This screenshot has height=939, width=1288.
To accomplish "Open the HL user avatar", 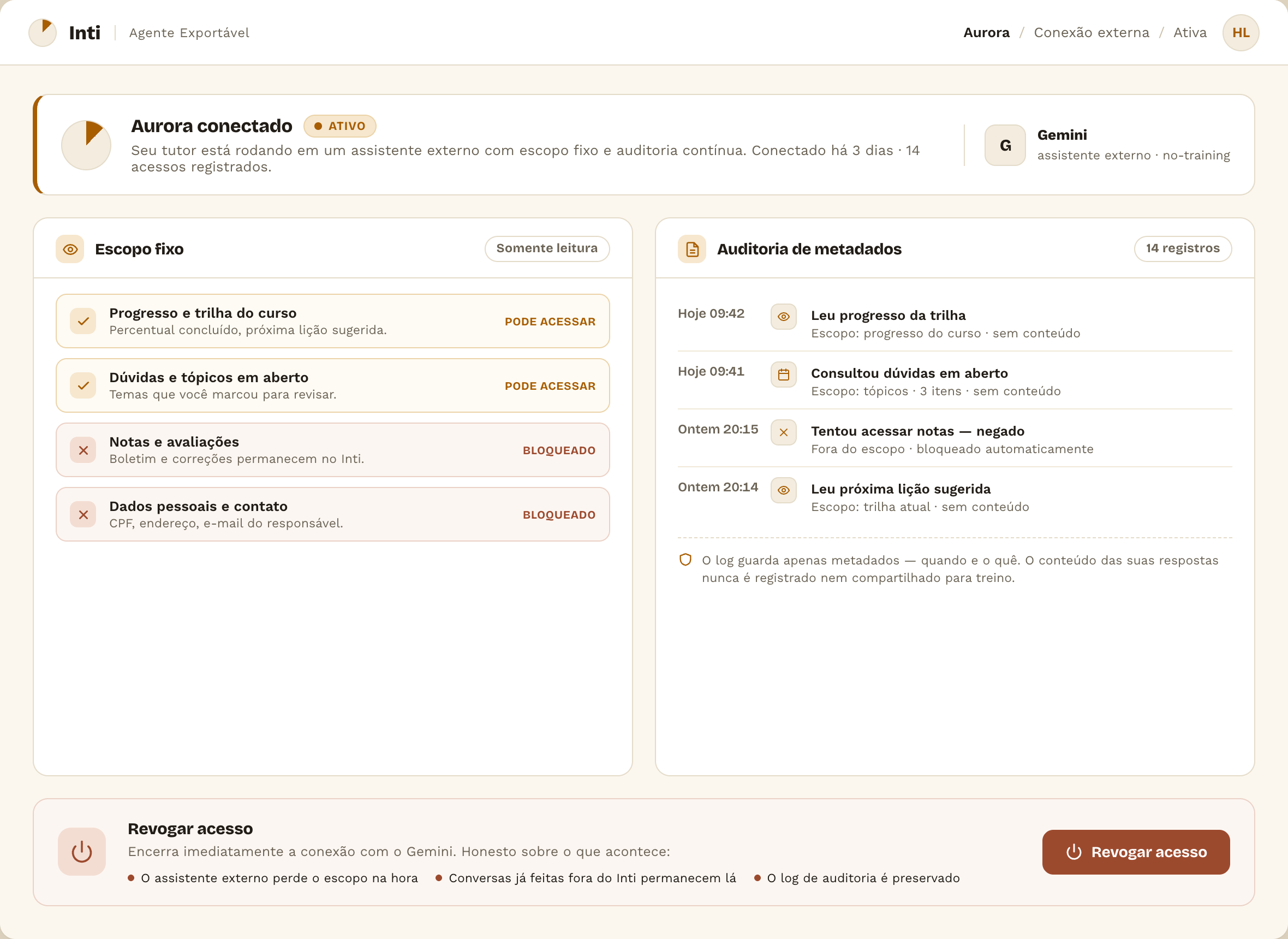I will 1241,32.
